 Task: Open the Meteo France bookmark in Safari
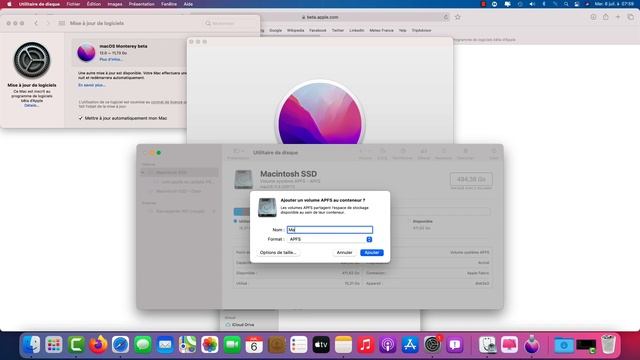[x=381, y=30]
